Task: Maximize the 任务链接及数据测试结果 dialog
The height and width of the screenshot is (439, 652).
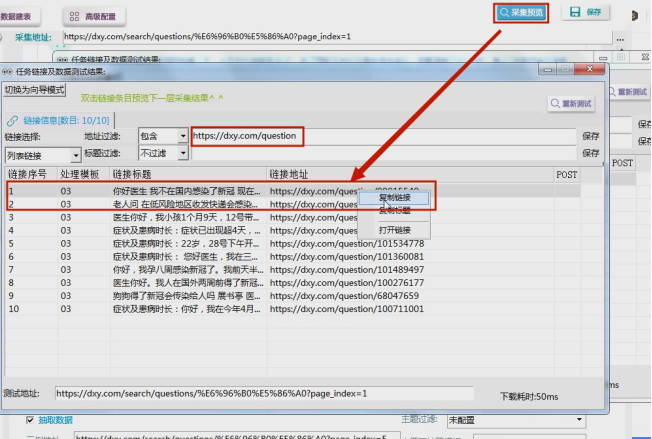Action: (x=566, y=69)
